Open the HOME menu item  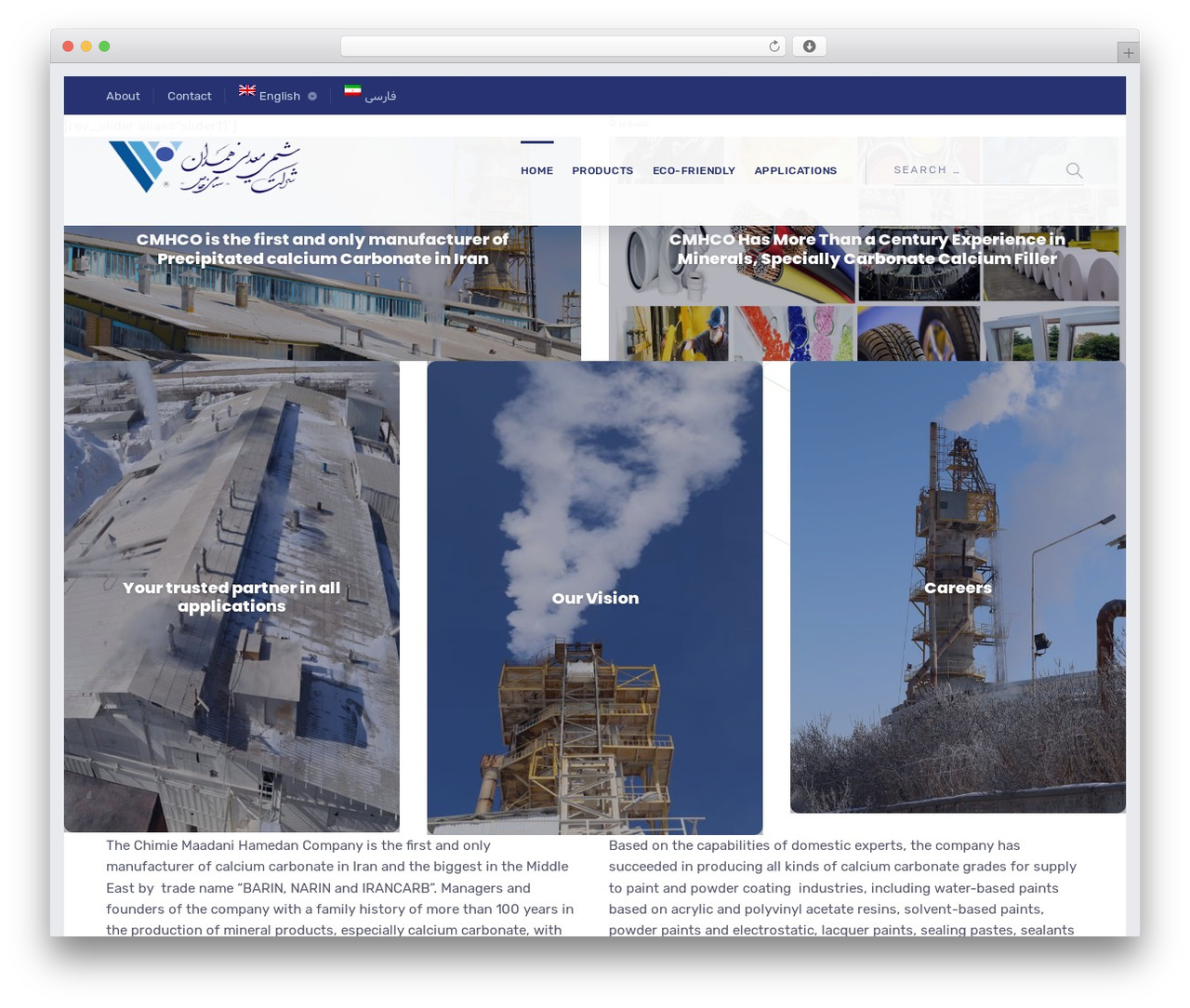(x=536, y=171)
